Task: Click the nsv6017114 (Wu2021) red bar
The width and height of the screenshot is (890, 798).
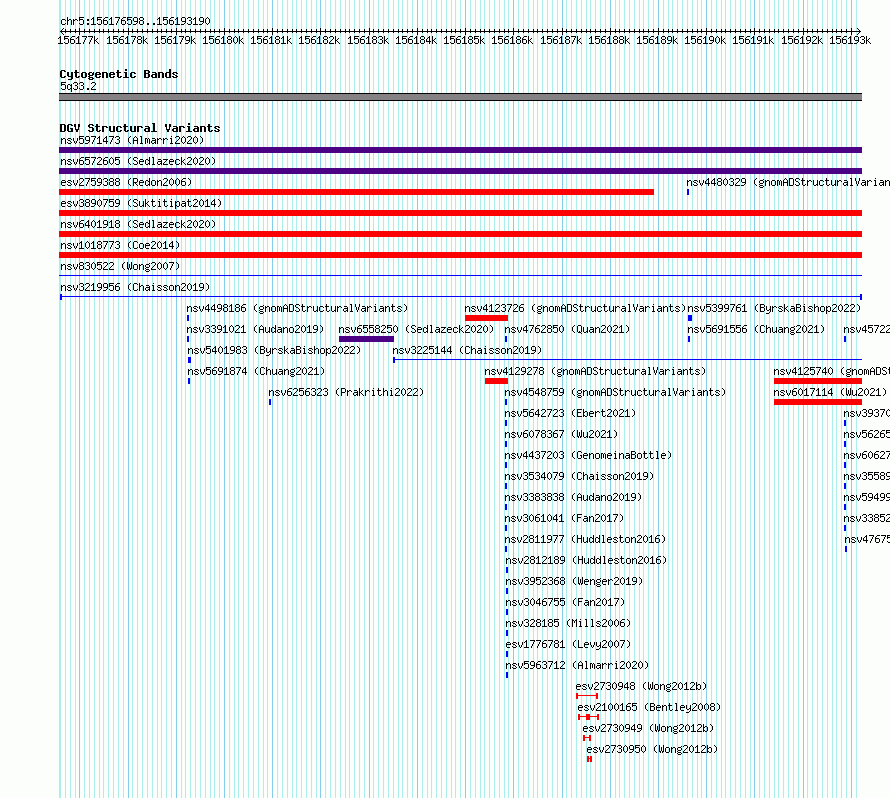Action: click(818, 402)
